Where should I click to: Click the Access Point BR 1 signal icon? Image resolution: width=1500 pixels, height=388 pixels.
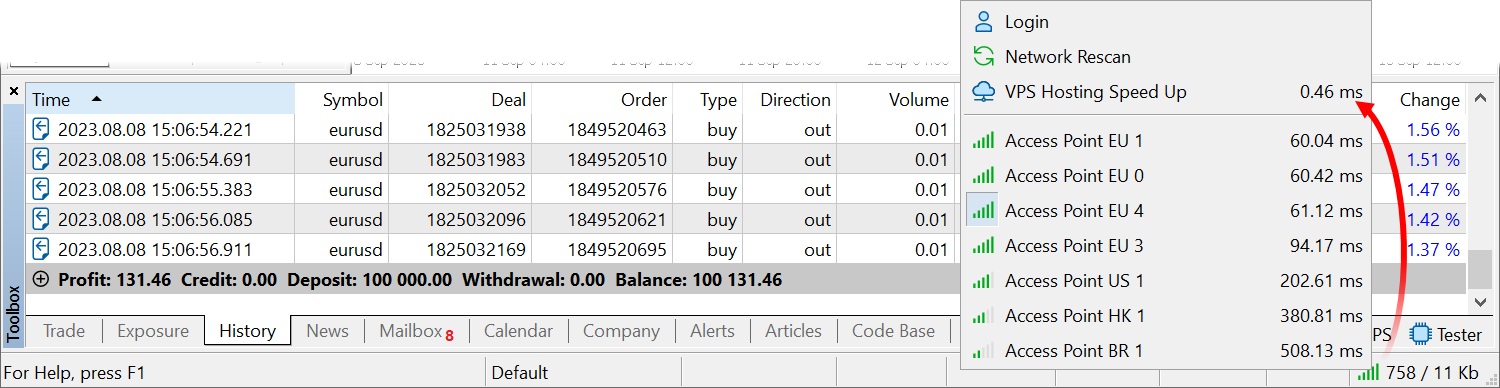983,351
